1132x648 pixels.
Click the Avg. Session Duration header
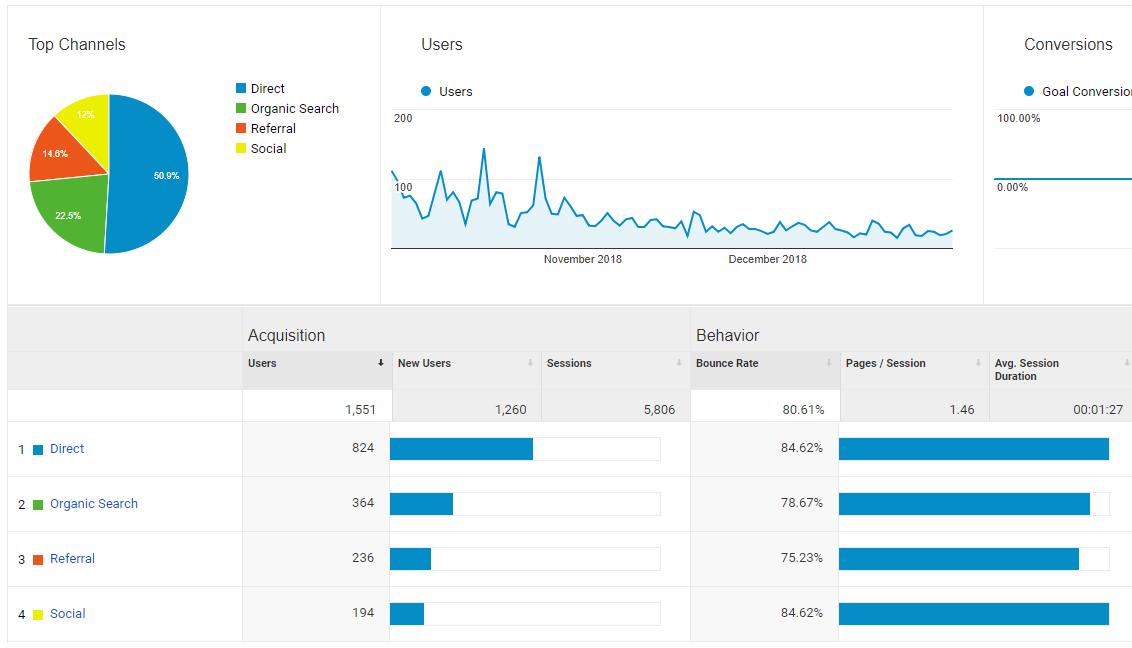point(1027,369)
